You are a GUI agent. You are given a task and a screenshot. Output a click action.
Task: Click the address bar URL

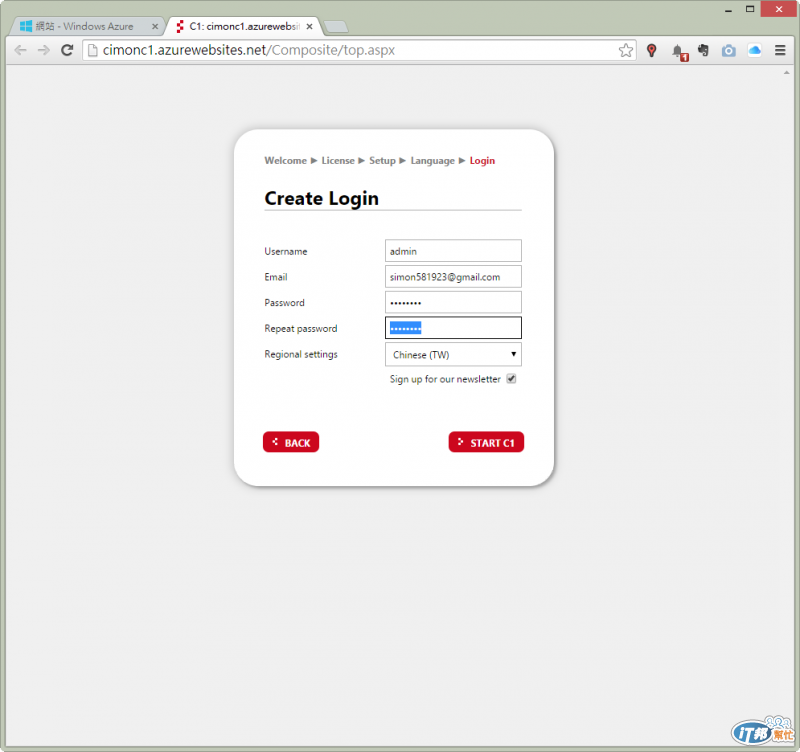pyautogui.click(x=249, y=50)
